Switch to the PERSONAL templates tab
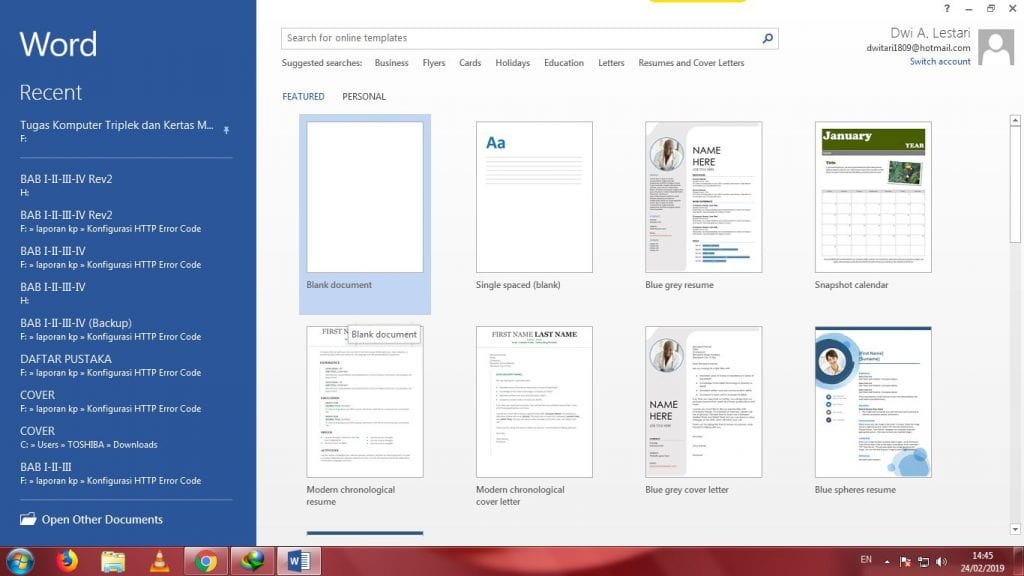 pos(364,97)
